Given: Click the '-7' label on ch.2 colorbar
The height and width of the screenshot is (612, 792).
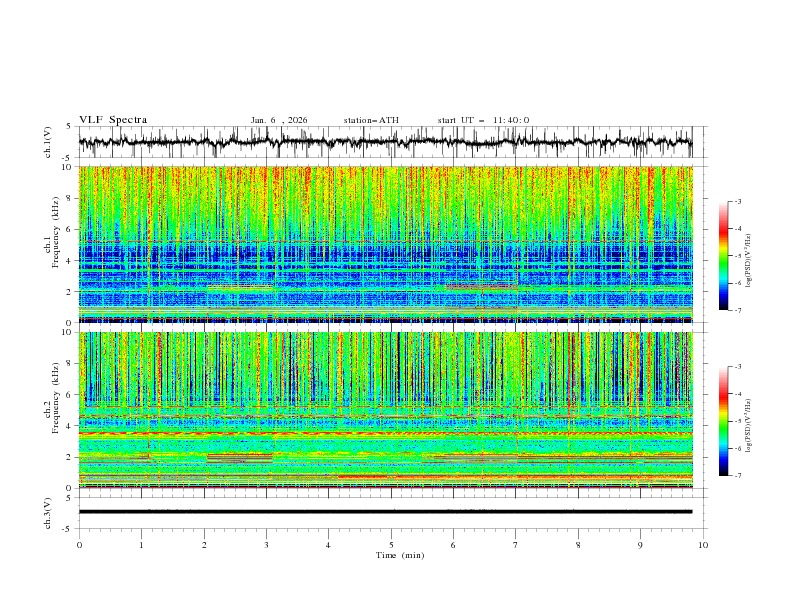Looking at the screenshot, I should tap(738, 476).
